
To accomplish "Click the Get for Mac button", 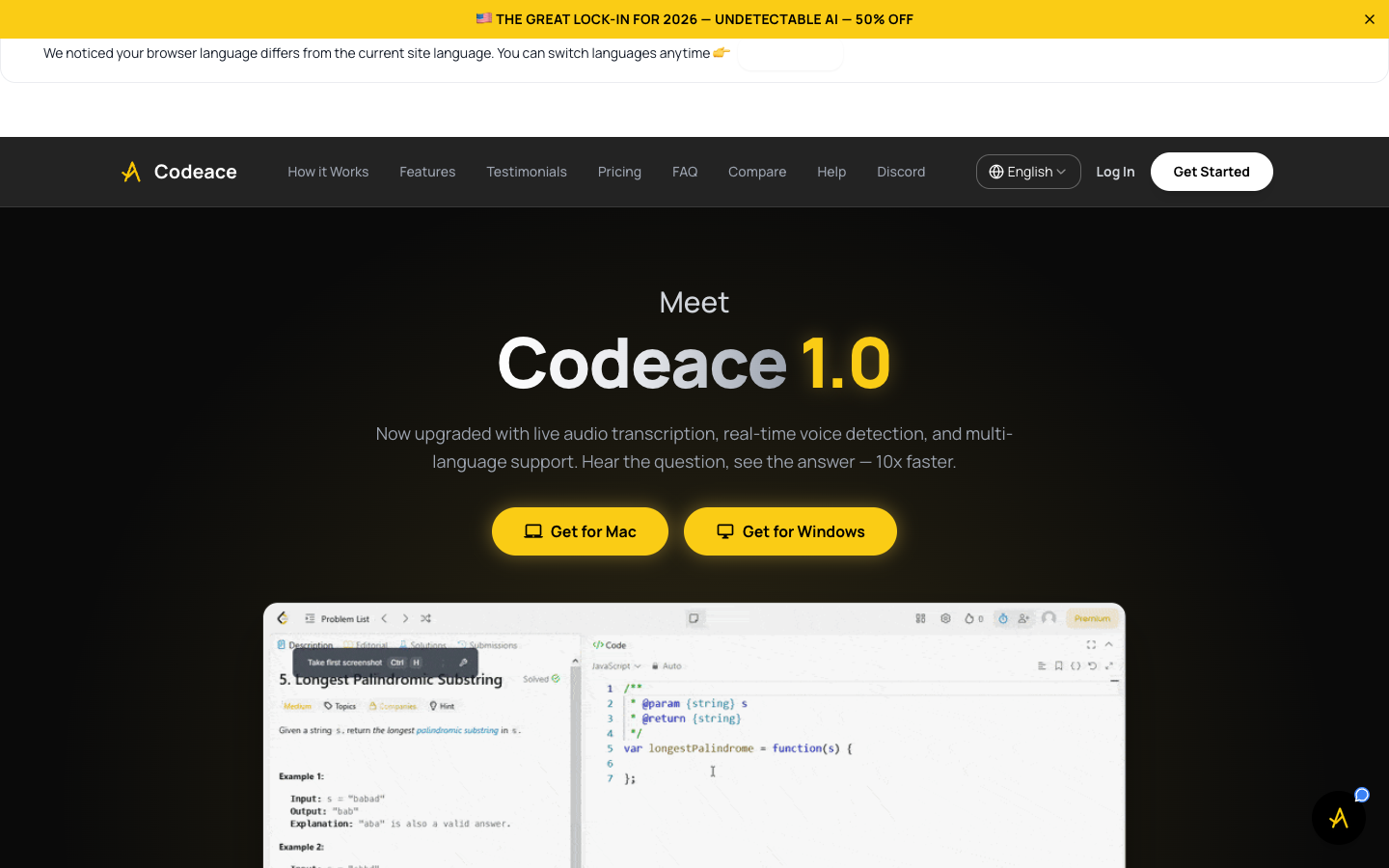I will (580, 531).
